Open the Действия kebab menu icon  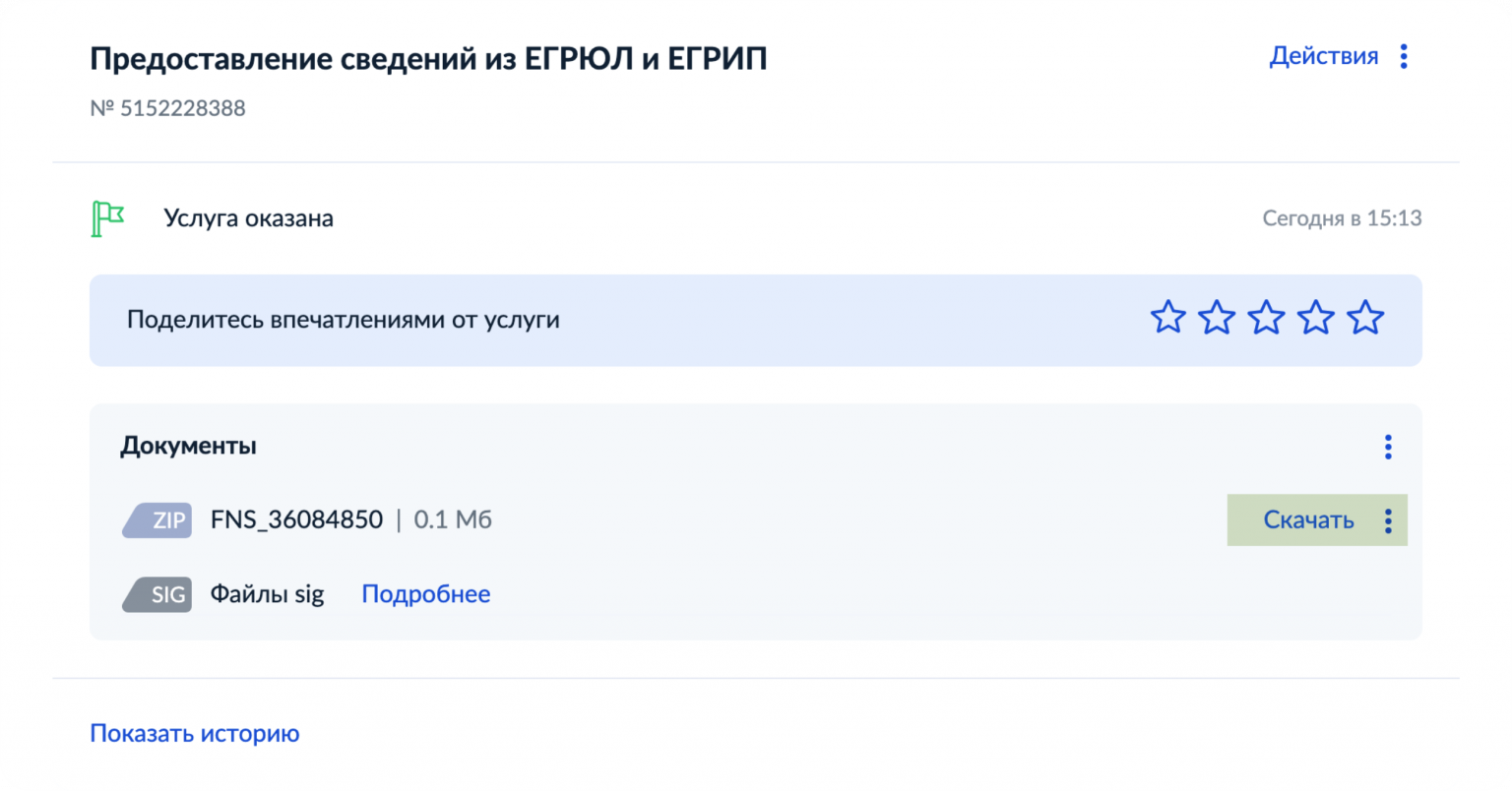pyautogui.click(x=1403, y=56)
